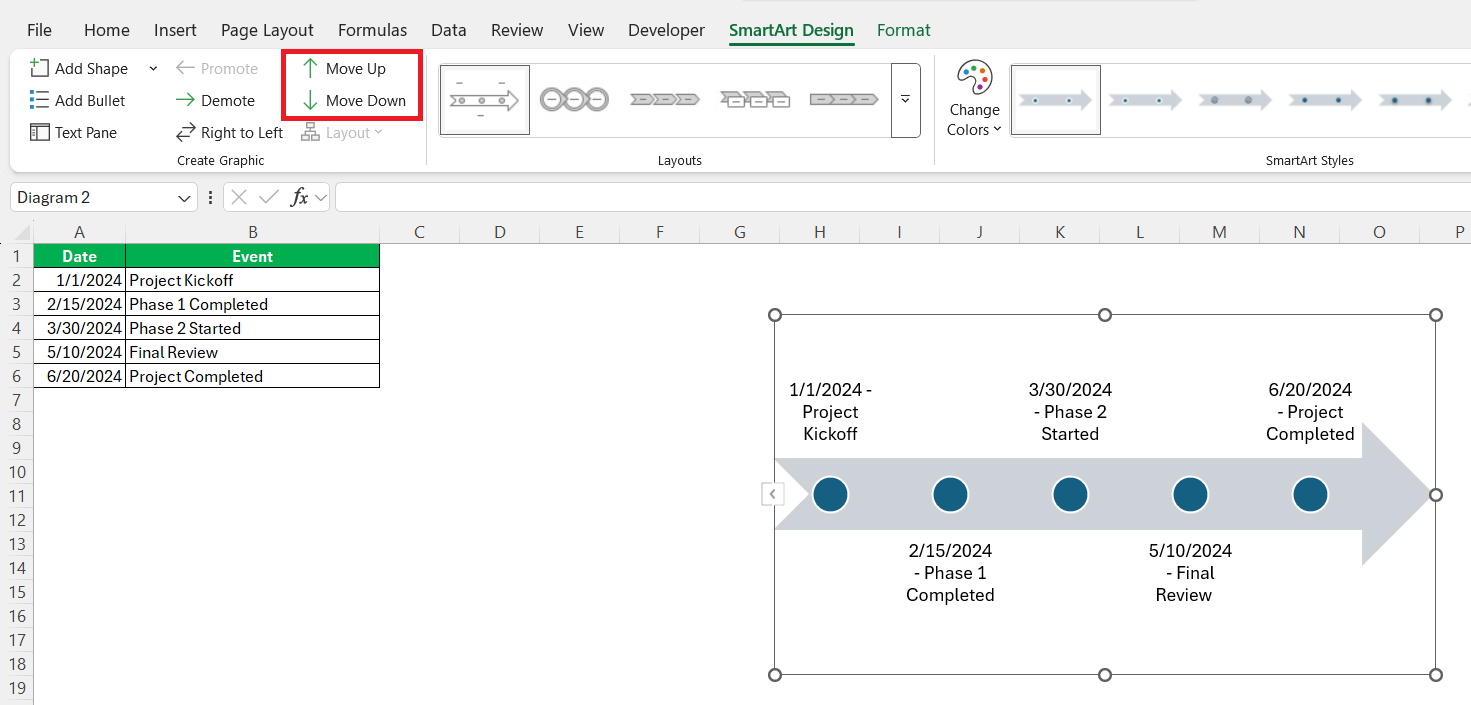This screenshot has height=705, width=1471.
Task: Select cell containing Final Review
Action: pos(252,352)
